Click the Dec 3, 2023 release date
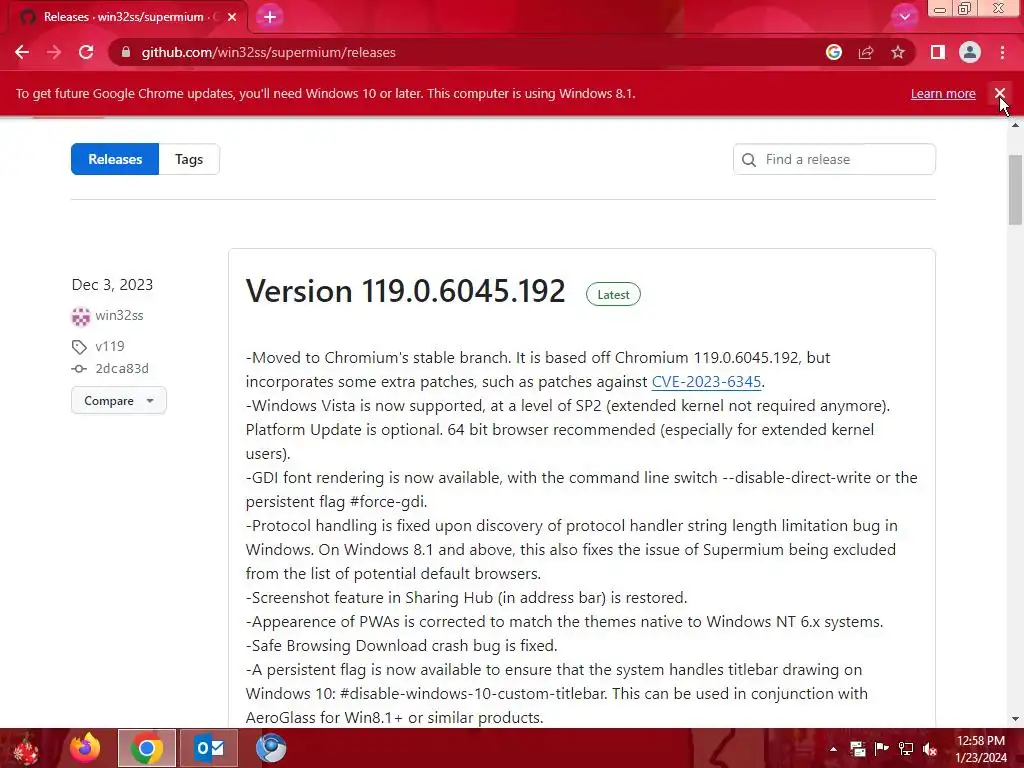 112,285
